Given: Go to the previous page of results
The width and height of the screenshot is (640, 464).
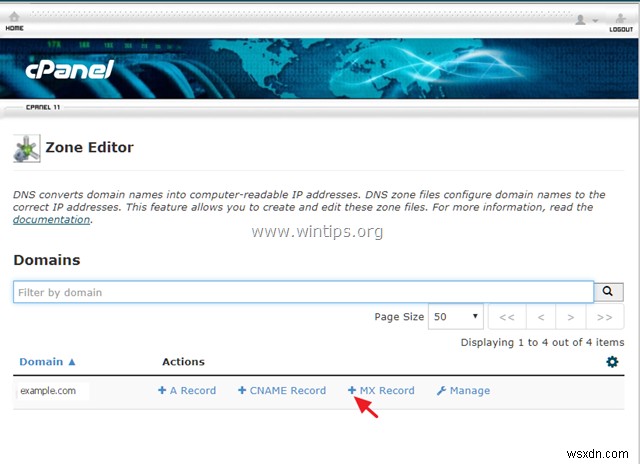Looking at the screenshot, I should coord(540,317).
